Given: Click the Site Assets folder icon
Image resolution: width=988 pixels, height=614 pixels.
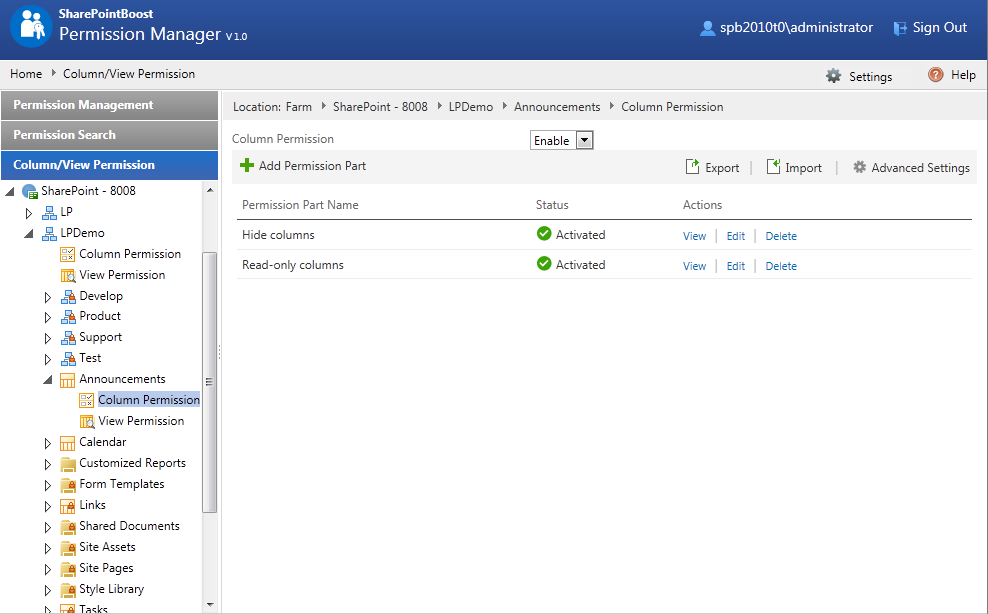Looking at the screenshot, I should click(68, 548).
